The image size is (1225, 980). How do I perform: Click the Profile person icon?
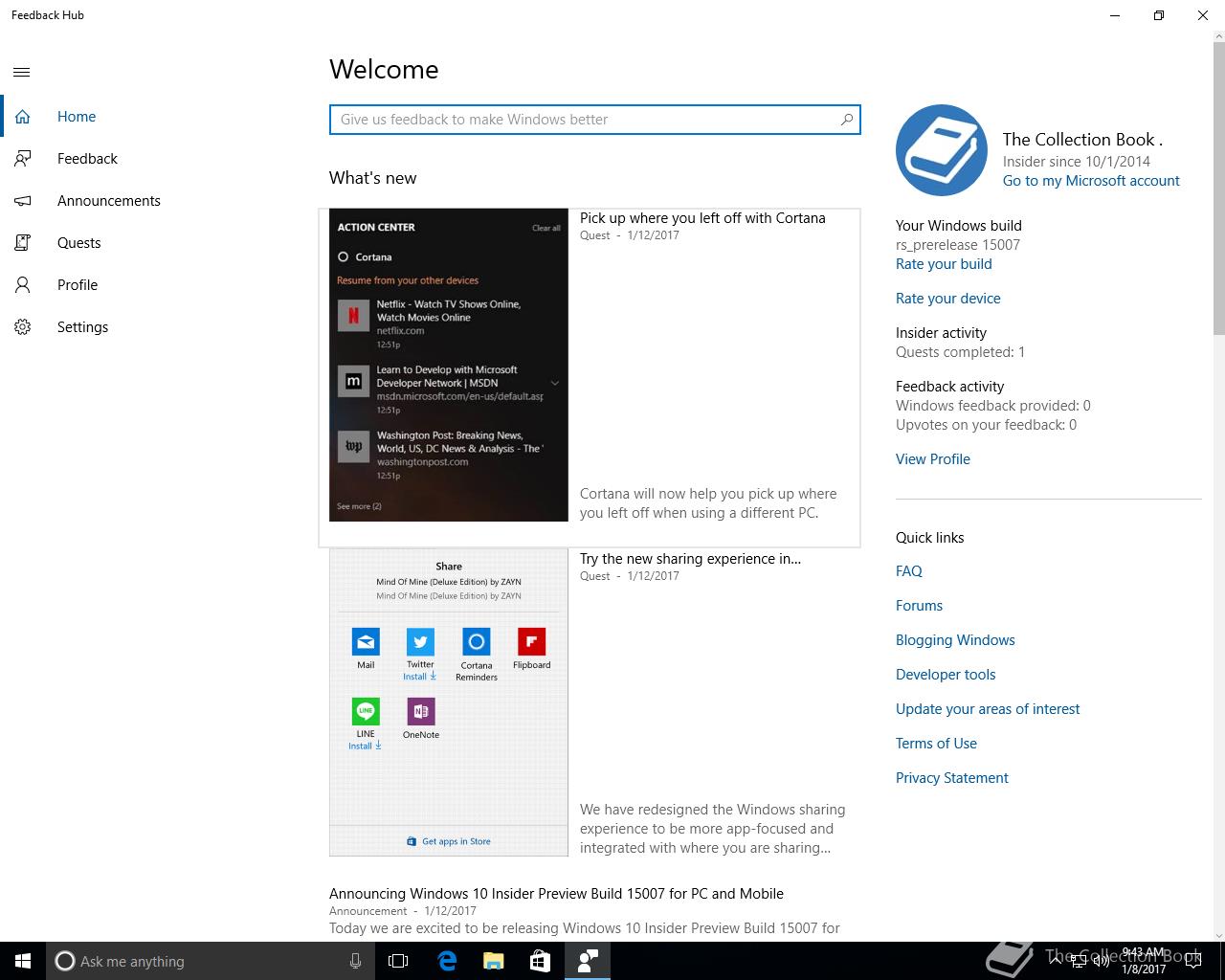coord(23,285)
